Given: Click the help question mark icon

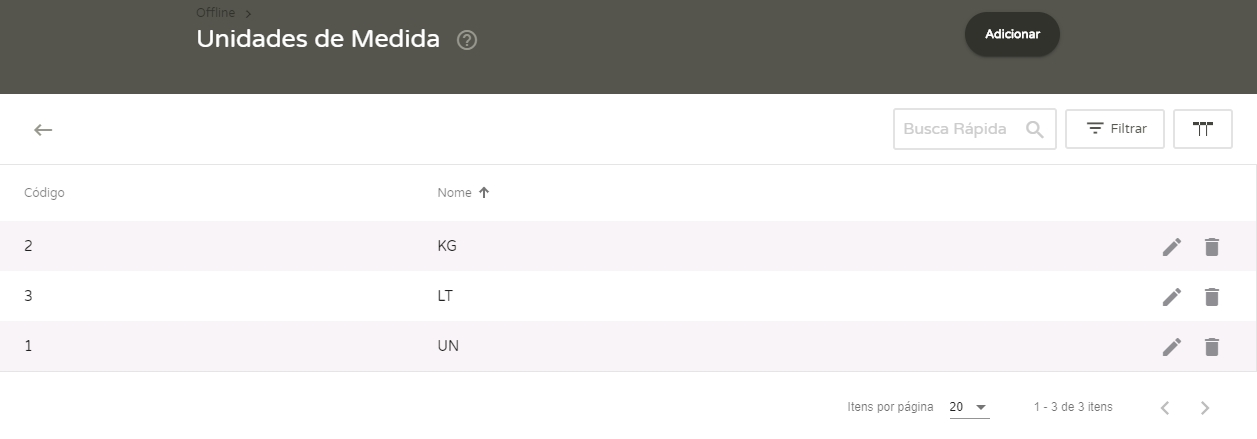Looking at the screenshot, I should tap(467, 41).
